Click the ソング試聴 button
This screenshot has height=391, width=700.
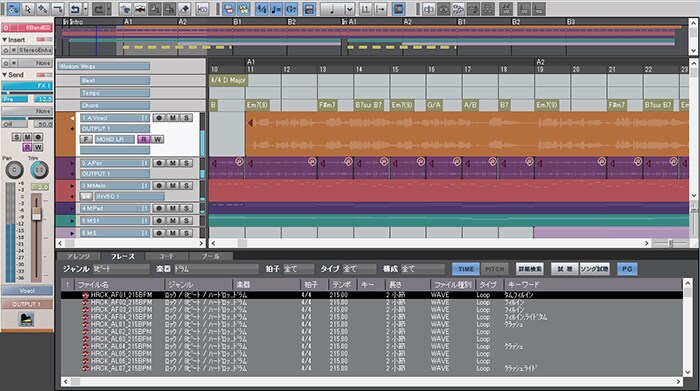click(594, 269)
